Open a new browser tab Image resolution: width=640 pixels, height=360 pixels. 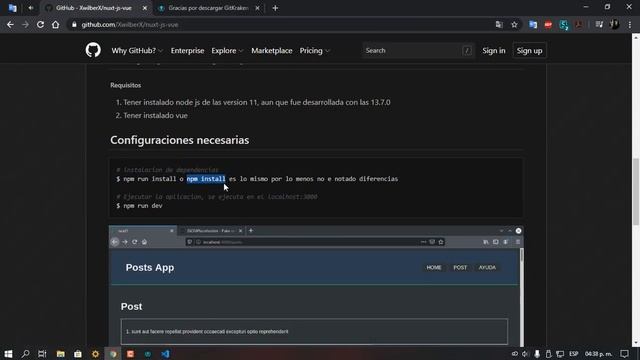tap(275, 8)
